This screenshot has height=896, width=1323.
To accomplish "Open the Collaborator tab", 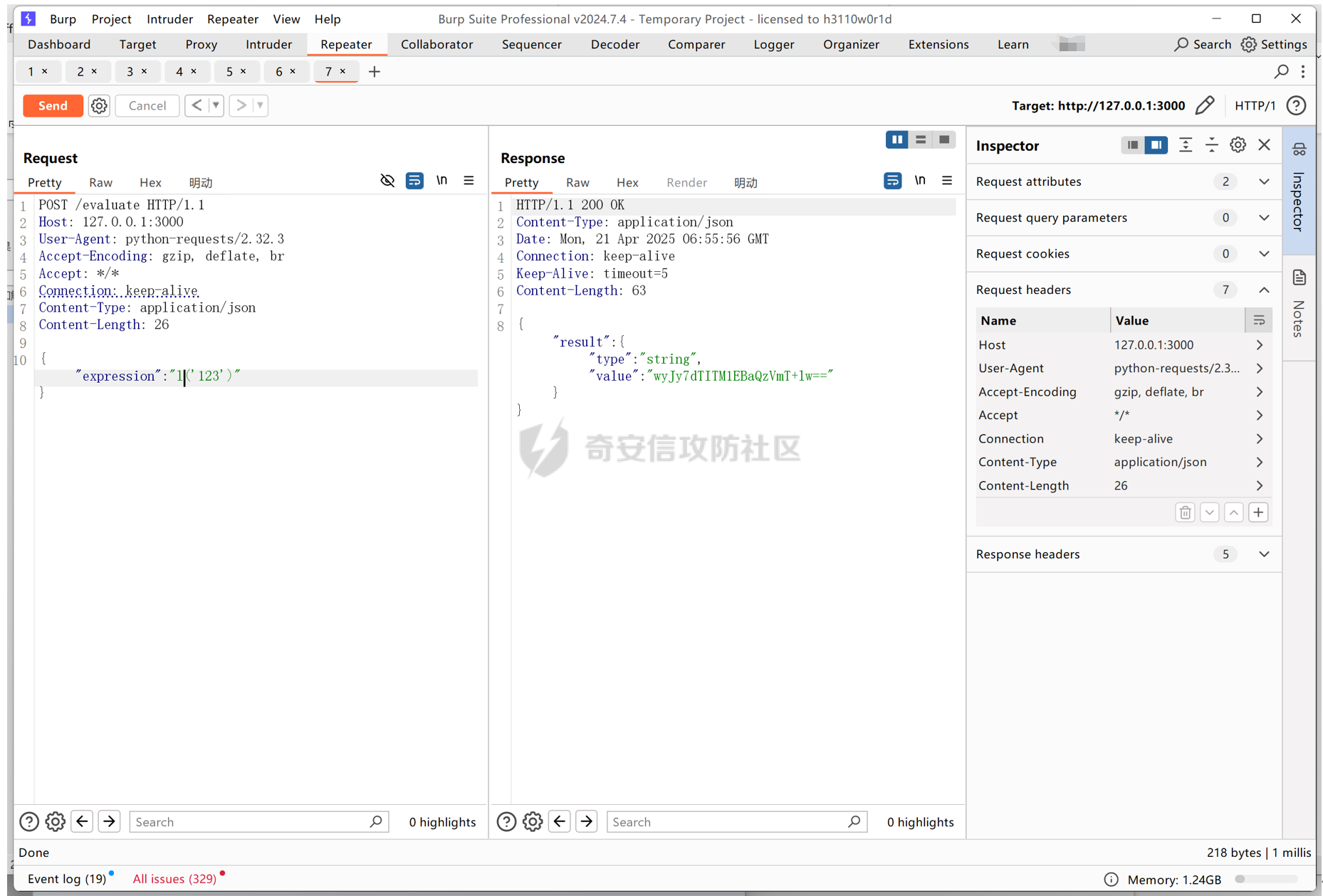I will coord(436,44).
